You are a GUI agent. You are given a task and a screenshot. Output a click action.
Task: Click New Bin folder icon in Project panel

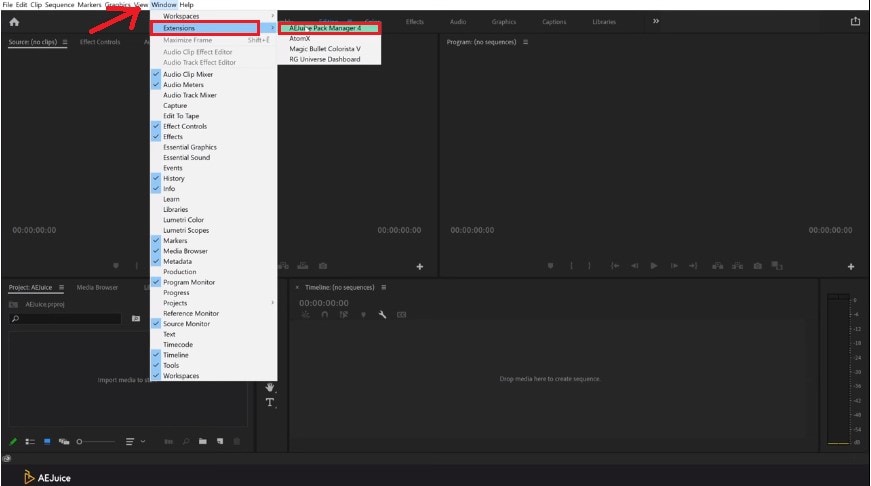tap(203, 442)
